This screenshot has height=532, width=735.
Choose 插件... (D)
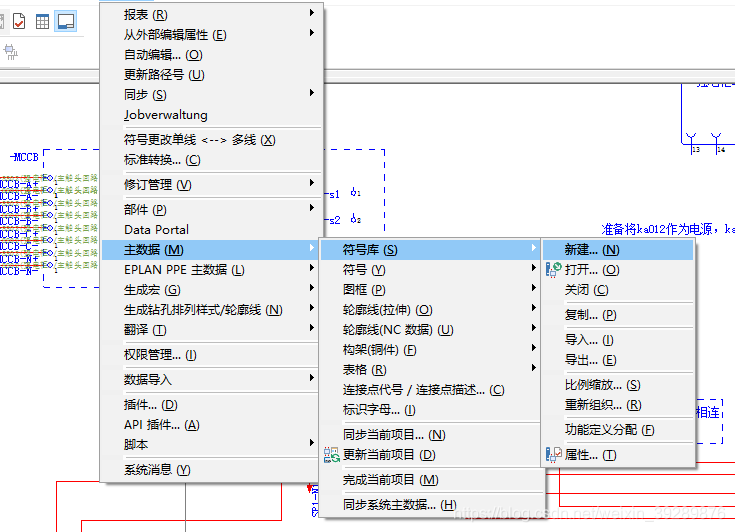click(211, 405)
